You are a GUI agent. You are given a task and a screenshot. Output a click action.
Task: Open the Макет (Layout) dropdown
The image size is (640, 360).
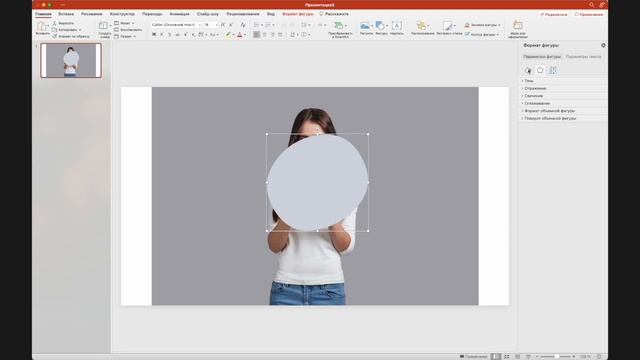pyautogui.click(x=124, y=23)
